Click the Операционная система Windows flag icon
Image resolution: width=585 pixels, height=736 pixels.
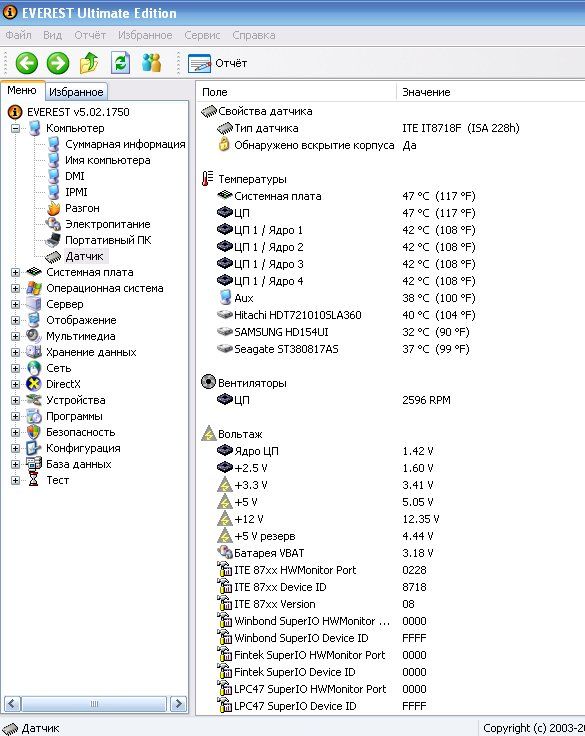(x=34, y=288)
